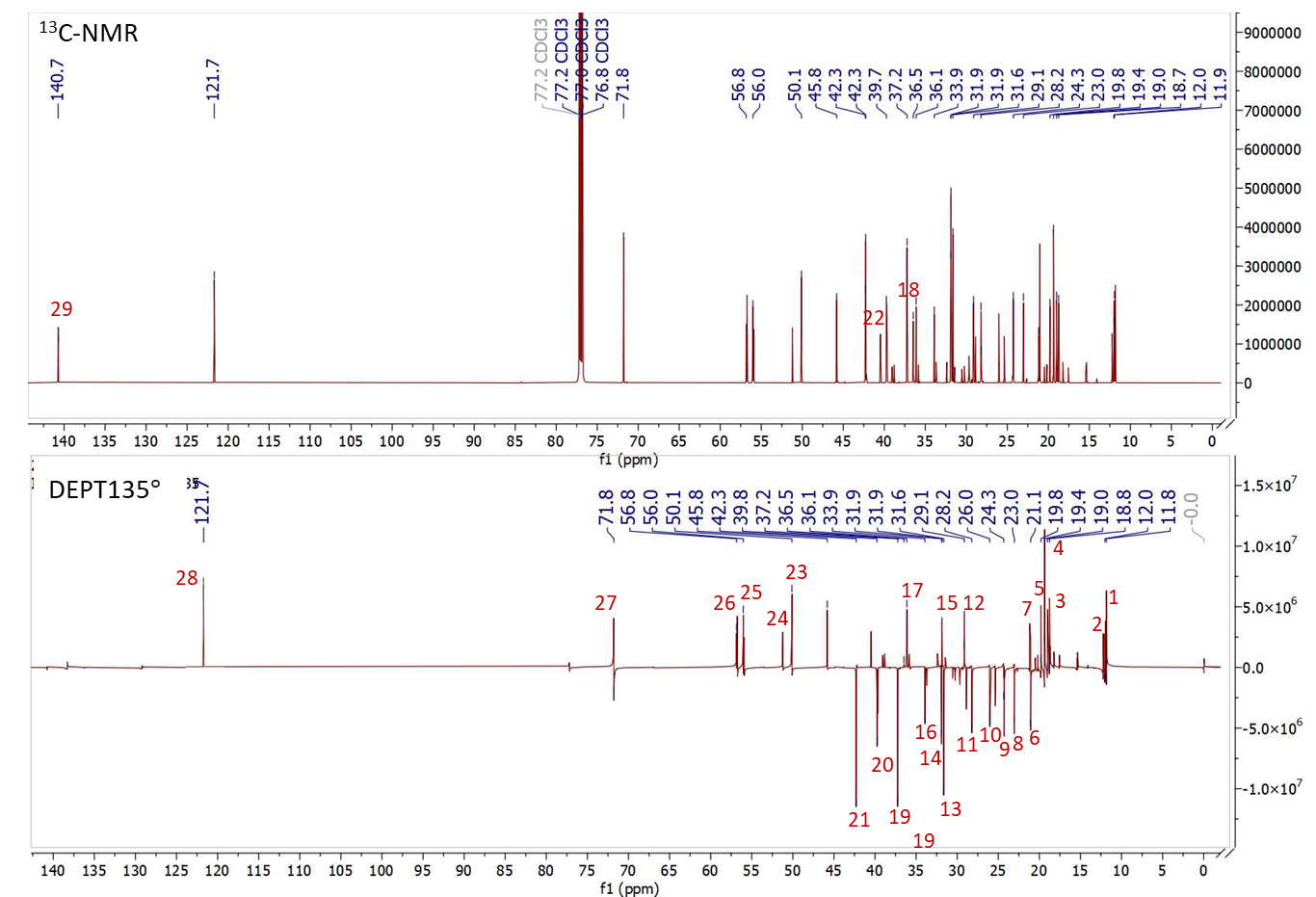1316x897 pixels.
Task: Select red peak label 22 in the top spectrum
Action: tap(874, 318)
